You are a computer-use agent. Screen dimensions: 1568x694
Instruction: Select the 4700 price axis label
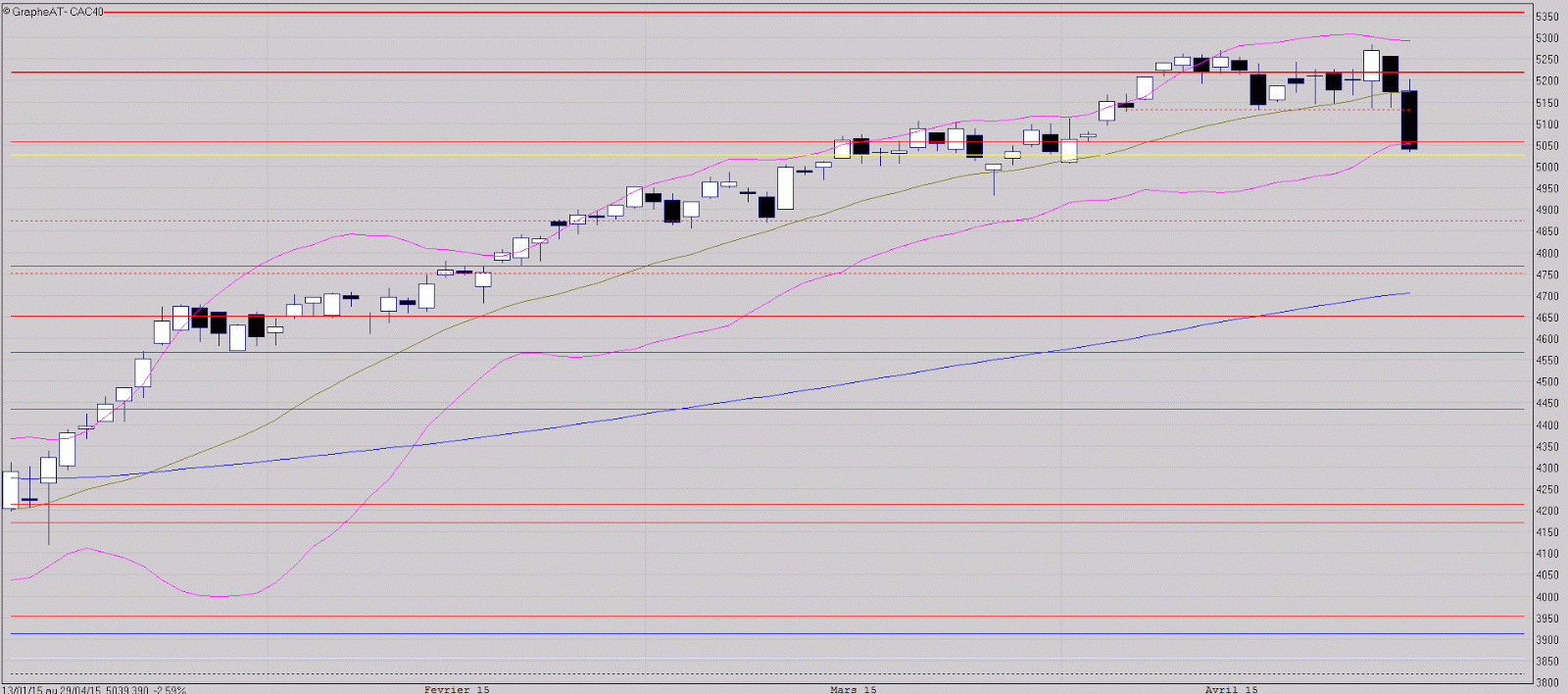pos(1546,296)
